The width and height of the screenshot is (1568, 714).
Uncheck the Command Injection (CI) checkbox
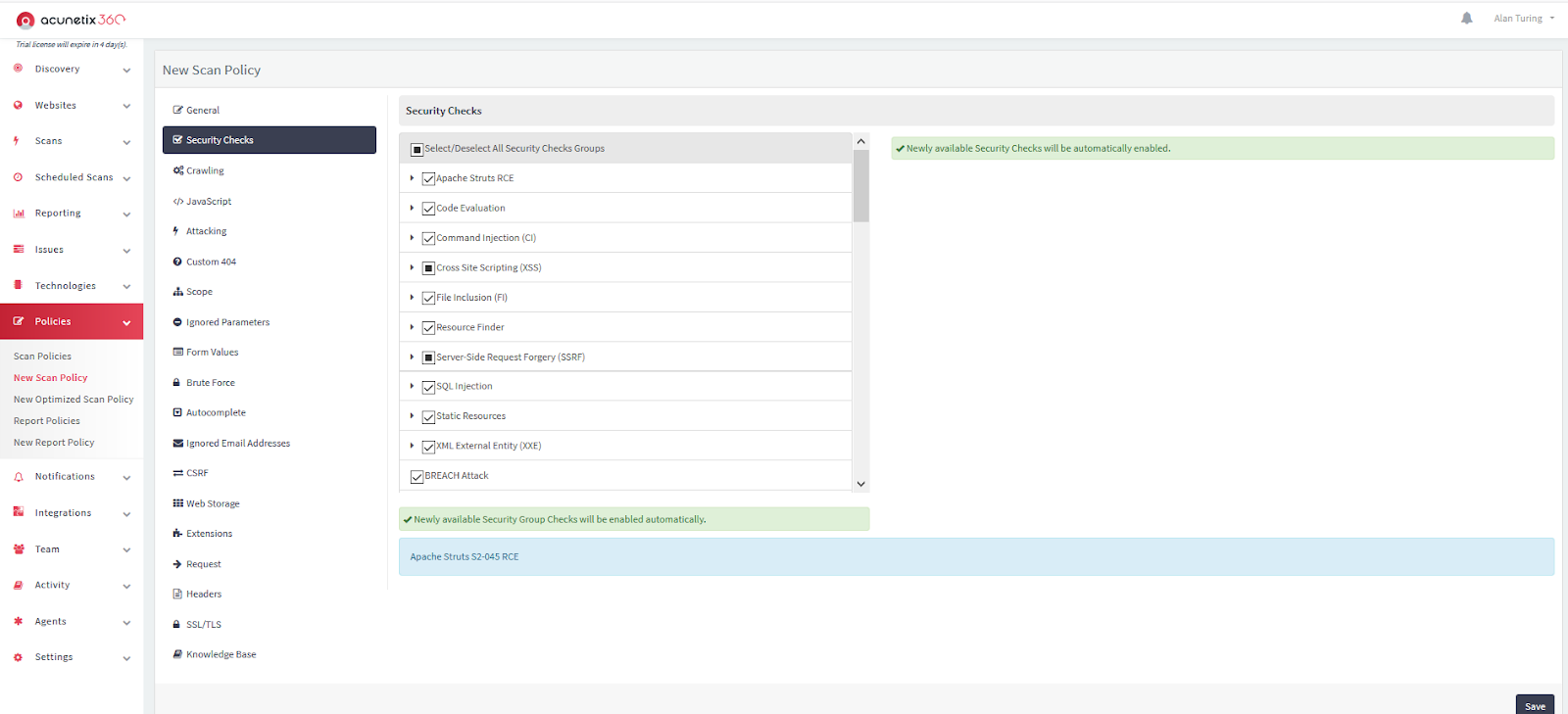(x=428, y=239)
